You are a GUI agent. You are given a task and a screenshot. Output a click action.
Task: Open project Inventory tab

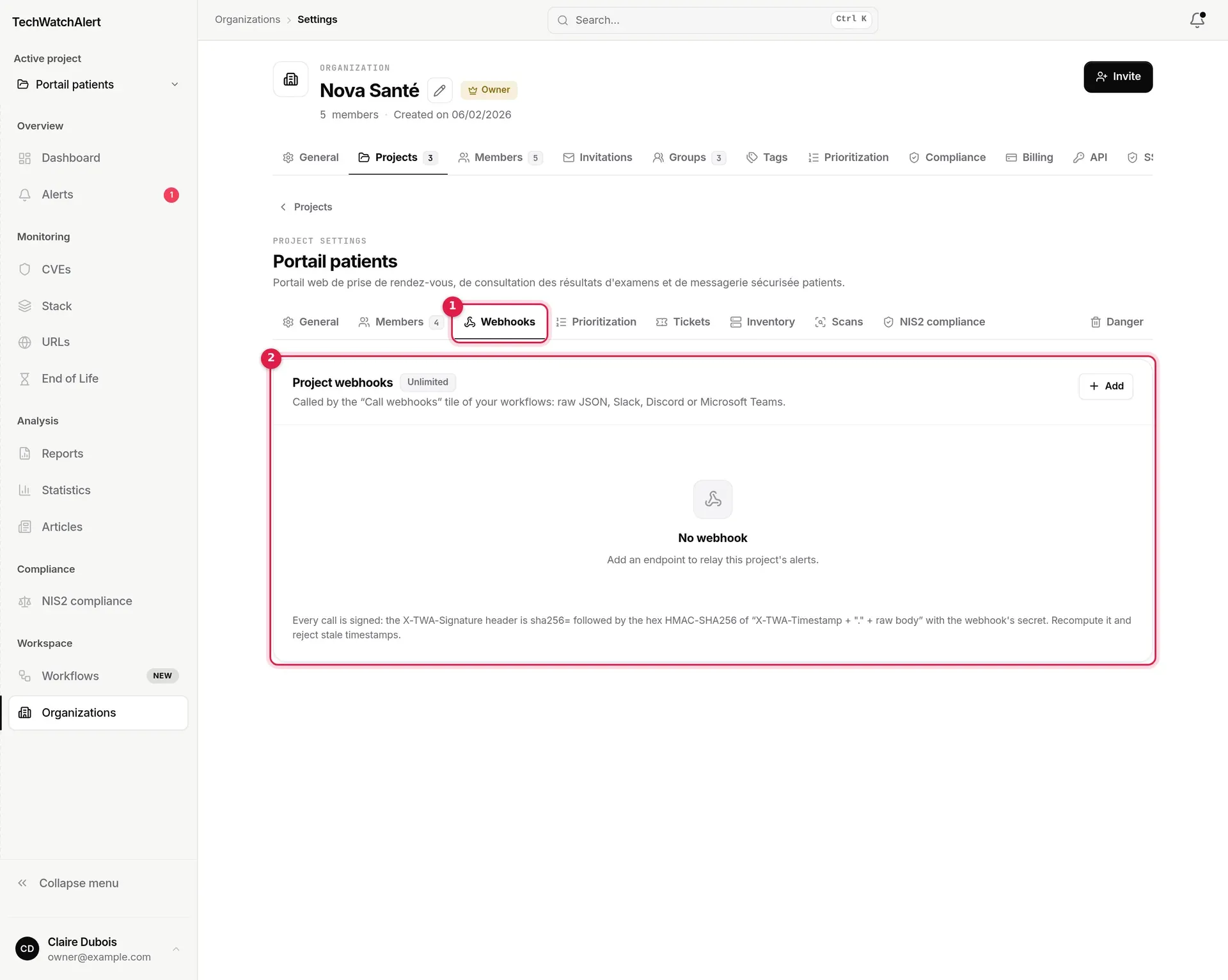[x=762, y=322]
